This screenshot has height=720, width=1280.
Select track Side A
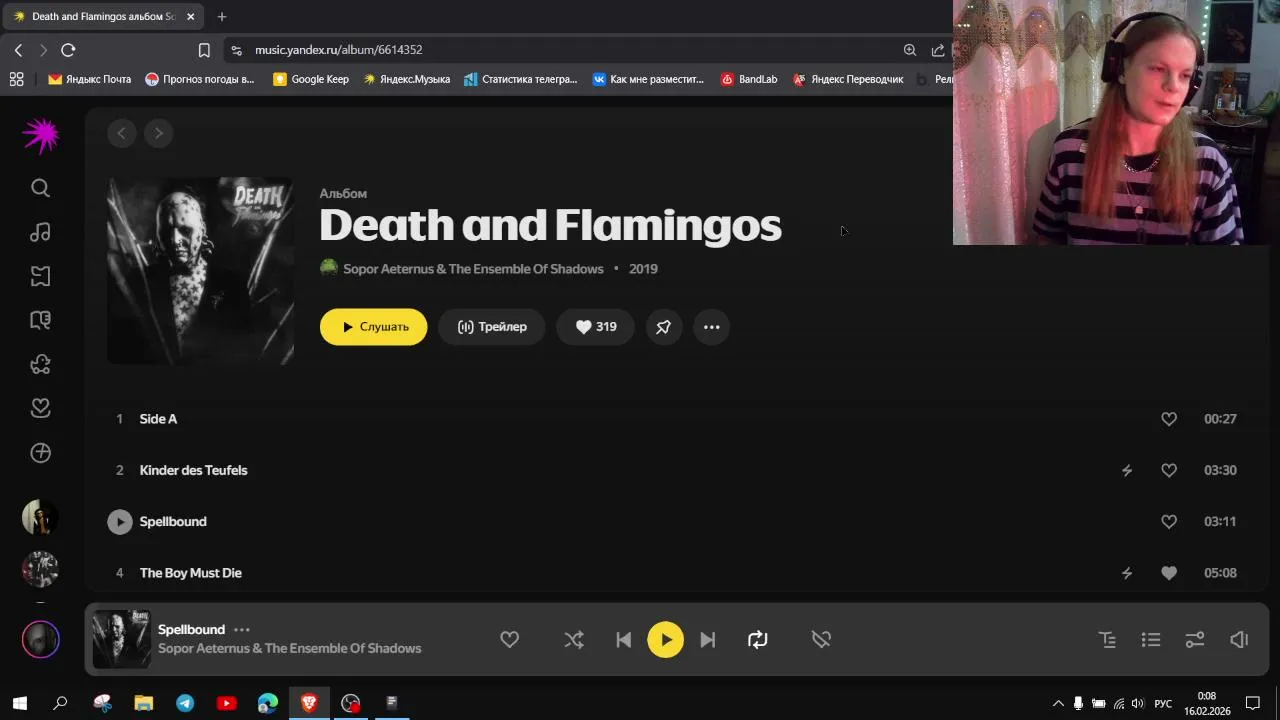(158, 419)
